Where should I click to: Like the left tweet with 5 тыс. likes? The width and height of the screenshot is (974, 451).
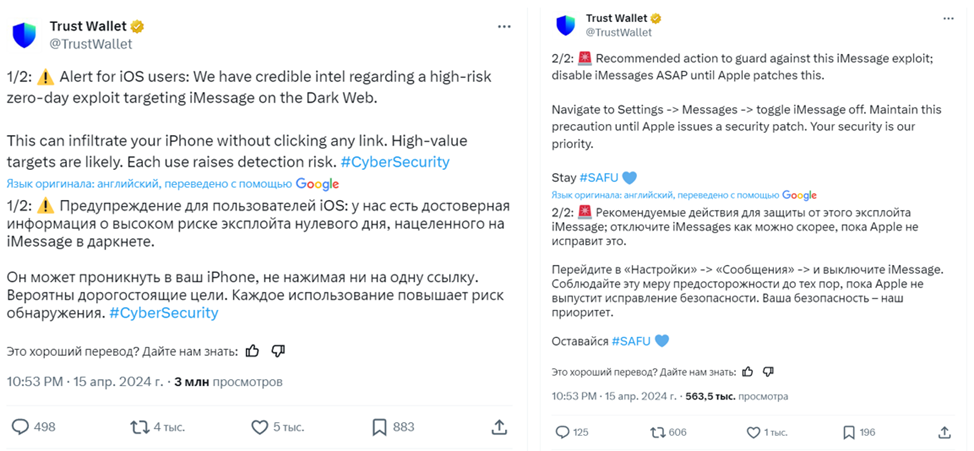pos(259,427)
